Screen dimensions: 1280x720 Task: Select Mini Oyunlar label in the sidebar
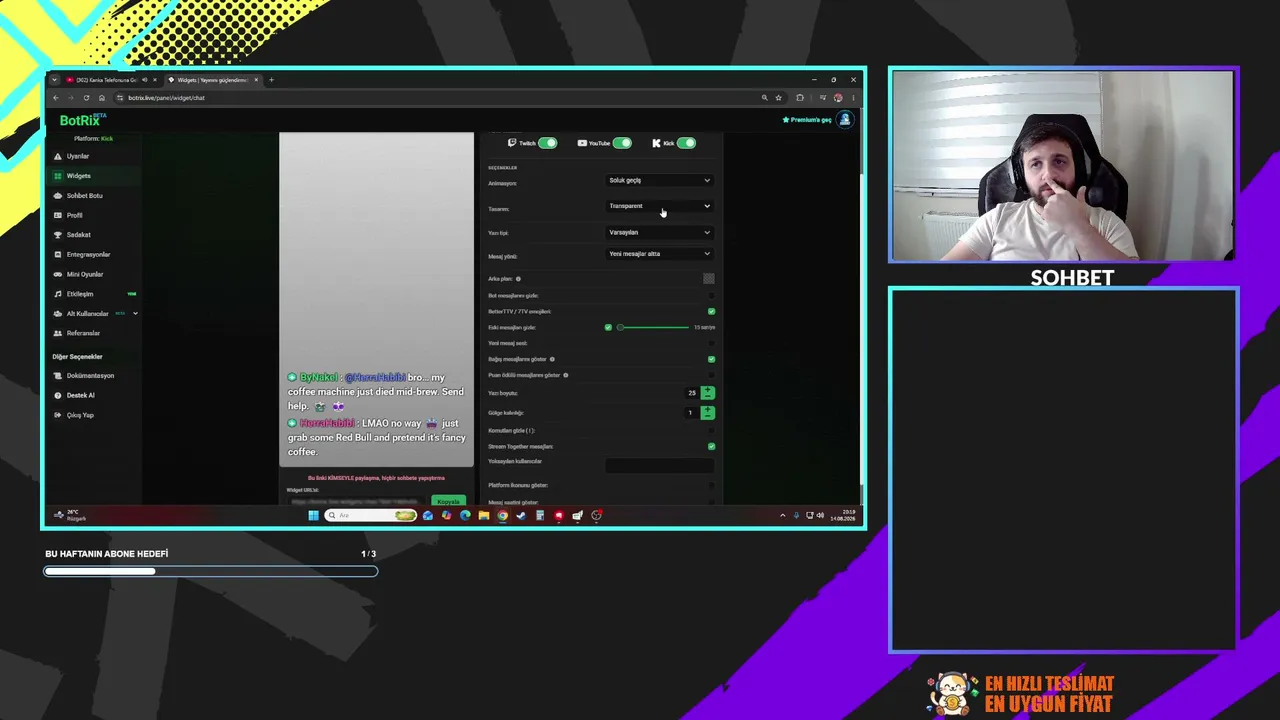point(85,274)
